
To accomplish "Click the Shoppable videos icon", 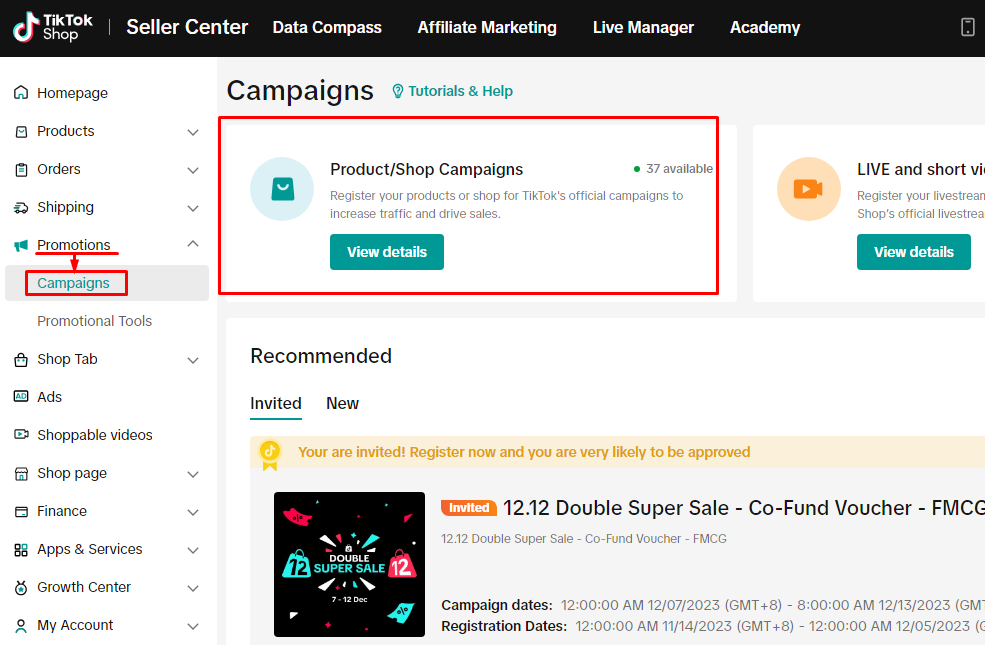I will (21, 435).
